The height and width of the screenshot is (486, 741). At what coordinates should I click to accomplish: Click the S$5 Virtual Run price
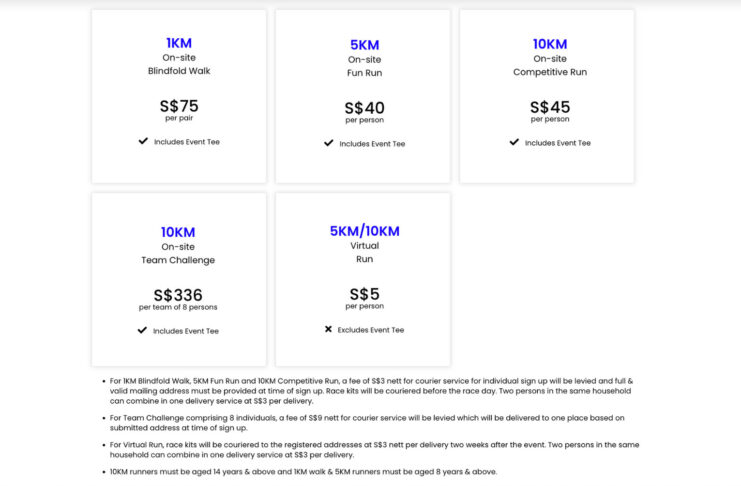coord(364,294)
